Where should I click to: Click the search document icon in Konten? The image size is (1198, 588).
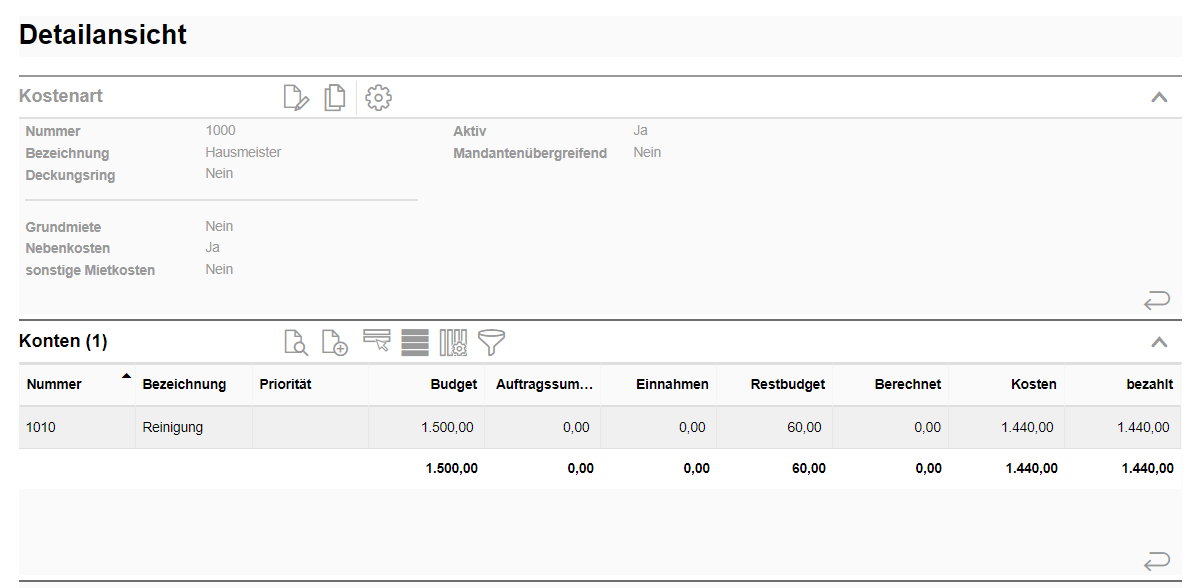pyautogui.click(x=296, y=342)
